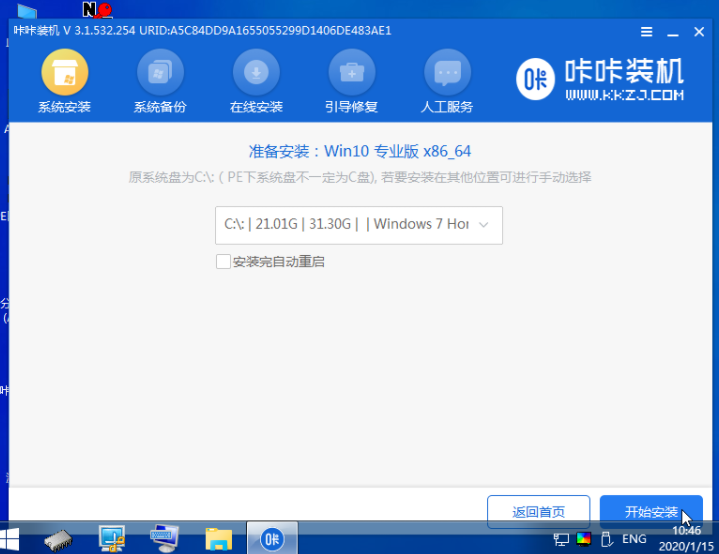Open the 引导修复 toolbox icon
This screenshot has width=719, height=554.
click(x=352, y=72)
